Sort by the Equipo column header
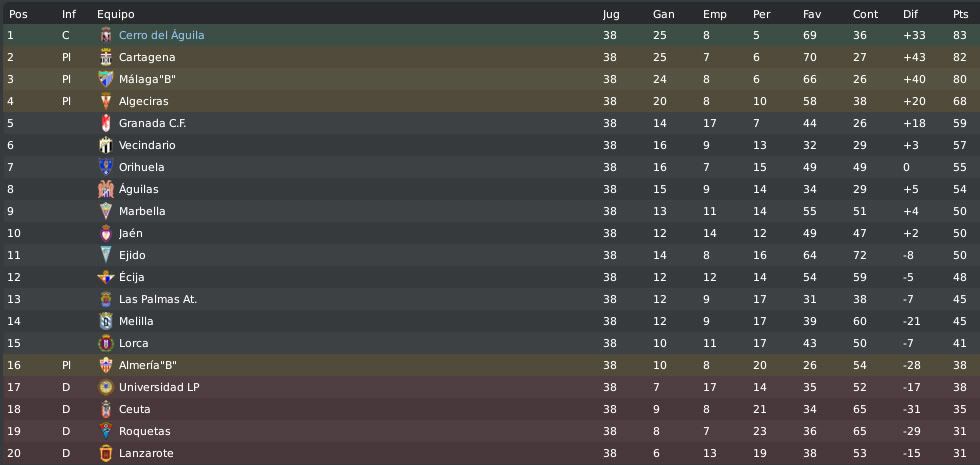This screenshot has height=465, width=980. point(116,14)
